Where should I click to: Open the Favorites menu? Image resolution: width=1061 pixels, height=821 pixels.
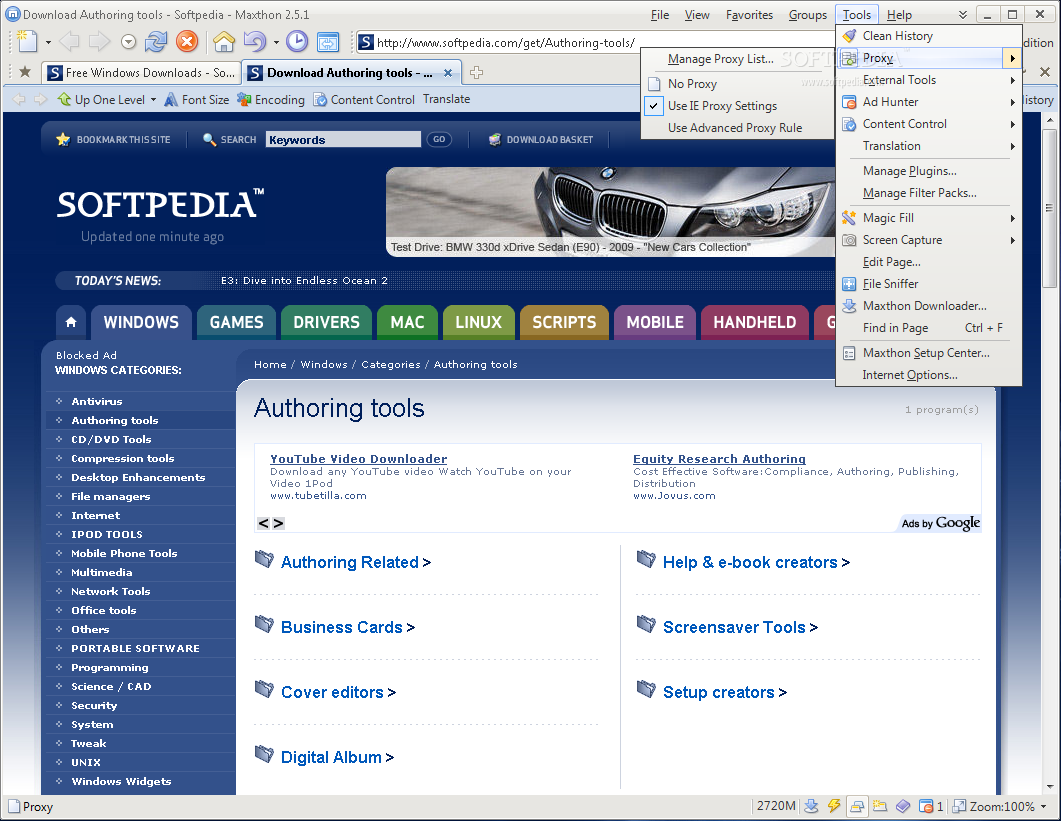(x=749, y=15)
